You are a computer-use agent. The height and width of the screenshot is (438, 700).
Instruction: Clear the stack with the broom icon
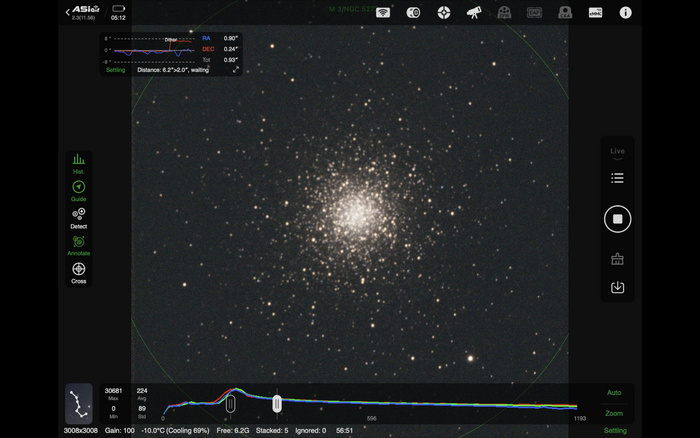pos(617,259)
